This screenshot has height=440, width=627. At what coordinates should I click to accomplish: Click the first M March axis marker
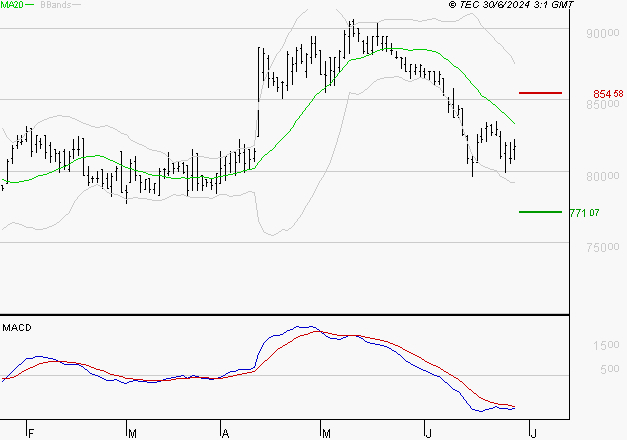coord(132,433)
